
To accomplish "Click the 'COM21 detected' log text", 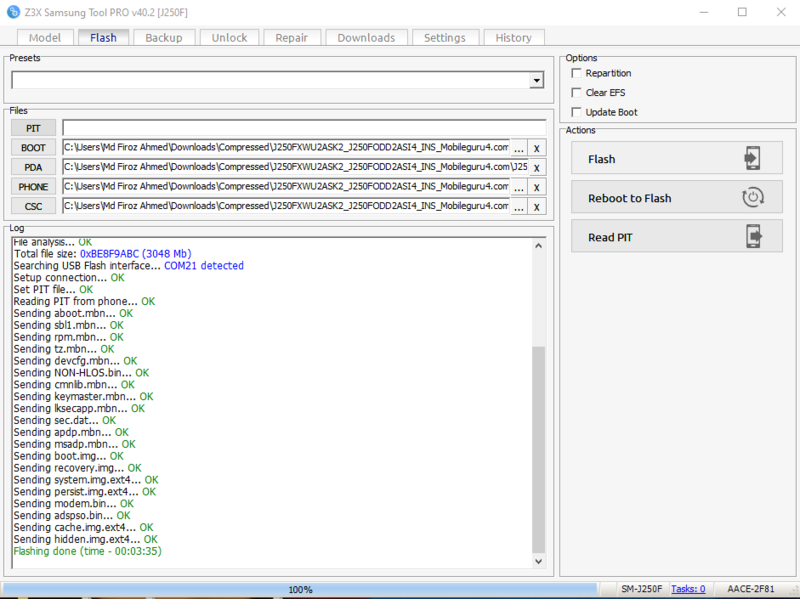I will [x=204, y=265].
